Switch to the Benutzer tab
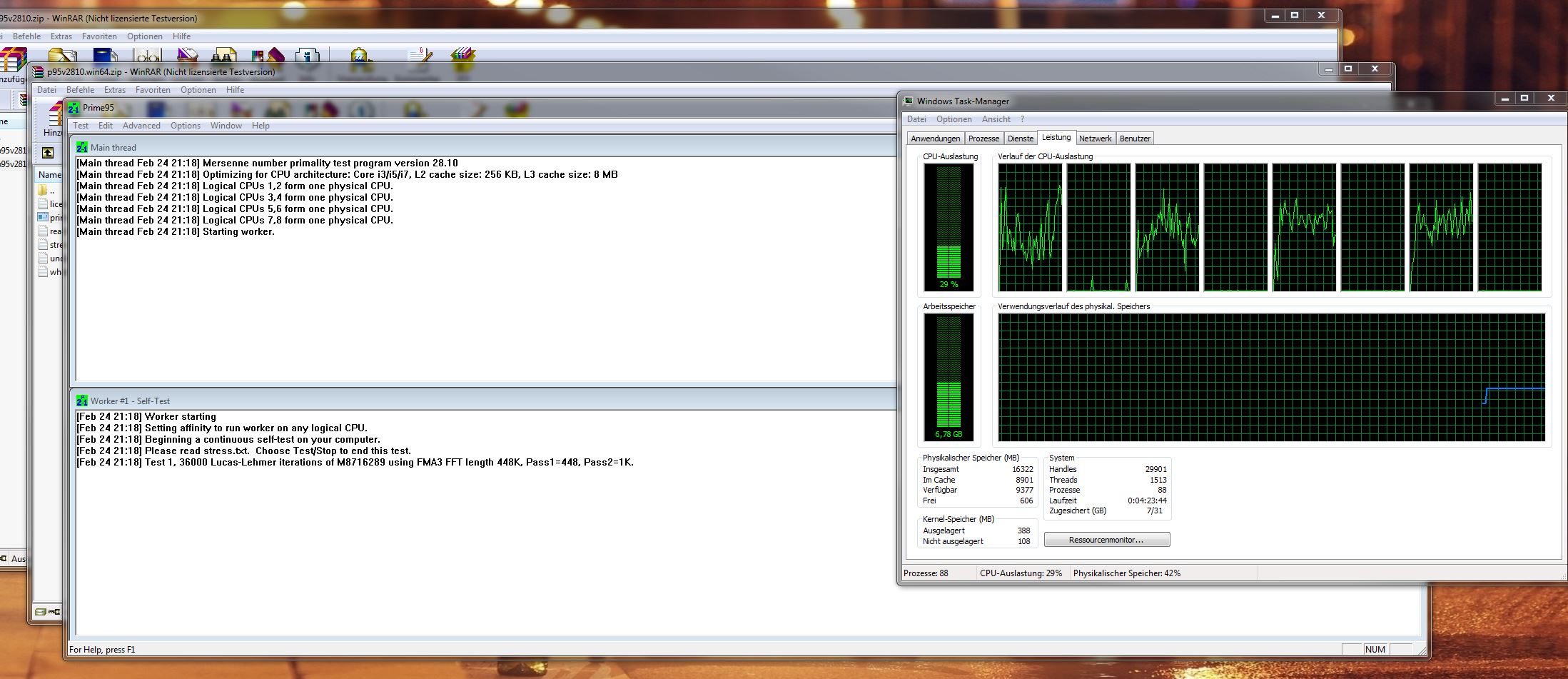 pos(1135,139)
